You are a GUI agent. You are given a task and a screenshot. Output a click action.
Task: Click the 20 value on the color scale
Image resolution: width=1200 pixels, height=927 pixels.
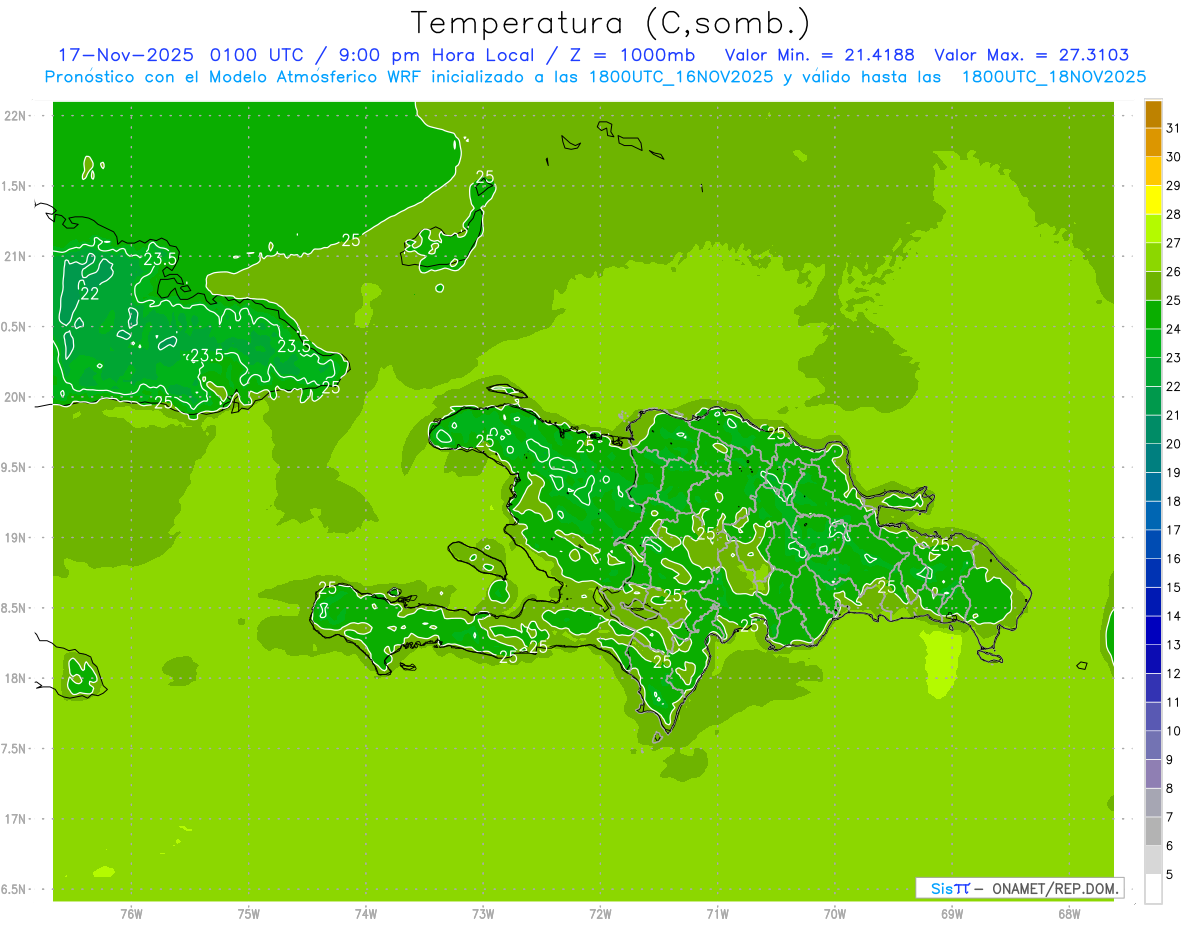1173,444
